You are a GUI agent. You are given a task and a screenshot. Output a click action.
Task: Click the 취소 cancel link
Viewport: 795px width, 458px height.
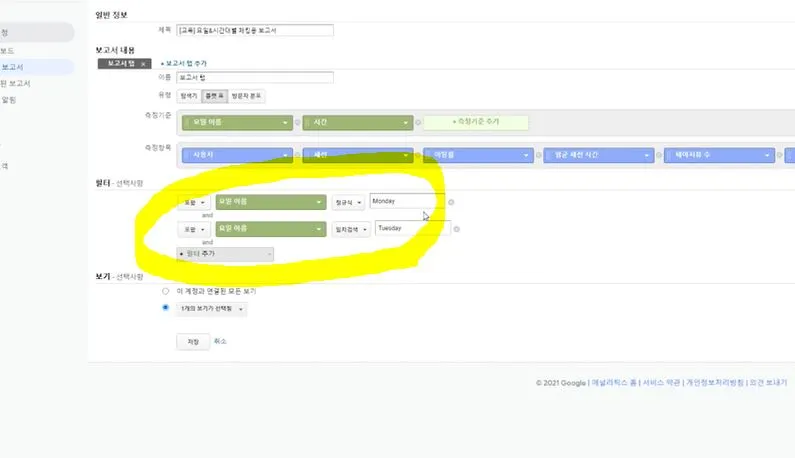click(220, 341)
